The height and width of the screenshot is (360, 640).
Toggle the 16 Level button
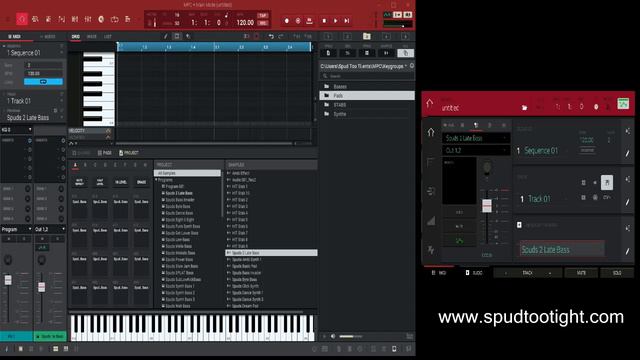click(120, 182)
